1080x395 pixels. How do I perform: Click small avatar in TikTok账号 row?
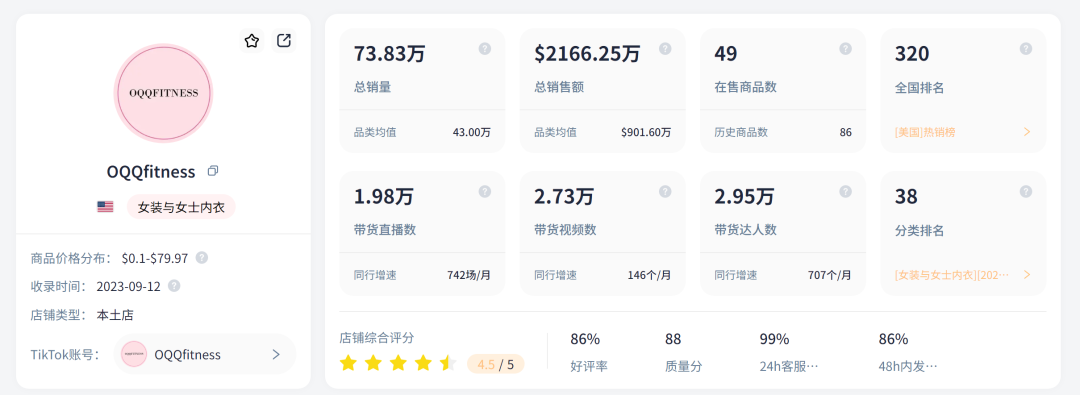tap(134, 354)
